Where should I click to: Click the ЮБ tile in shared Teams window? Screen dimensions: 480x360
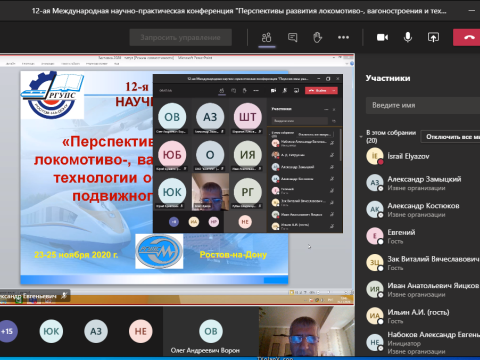tap(172, 154)
